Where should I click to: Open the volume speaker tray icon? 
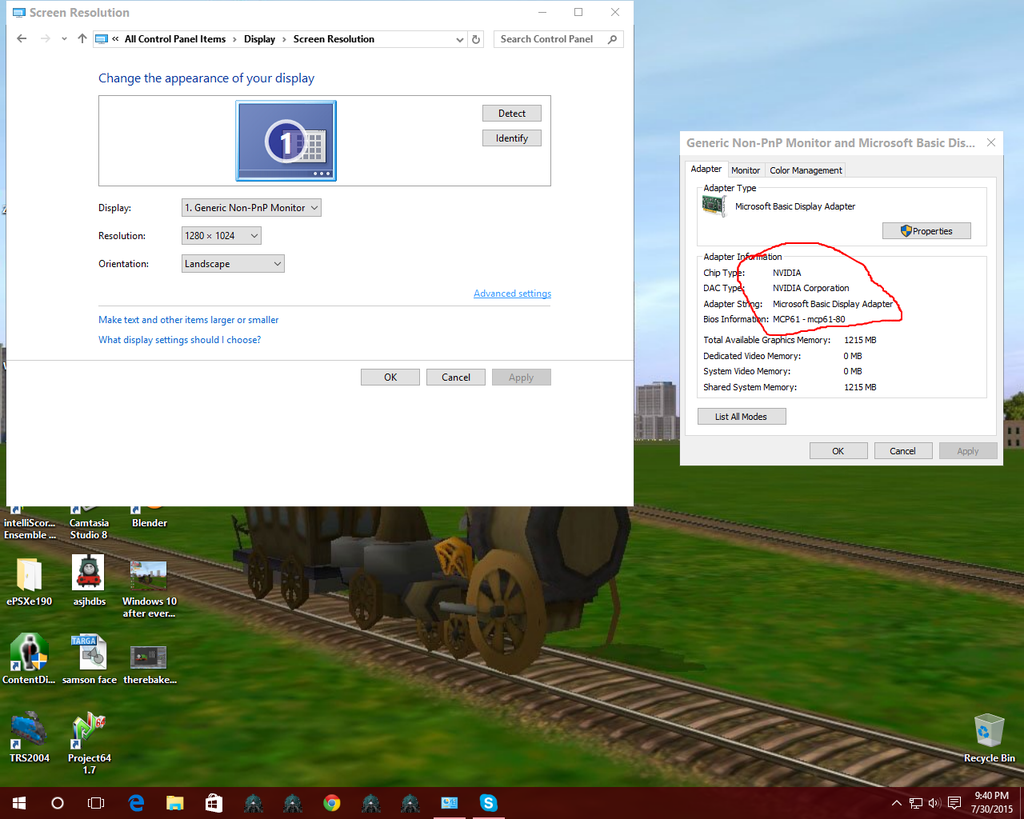pos(935,803)
